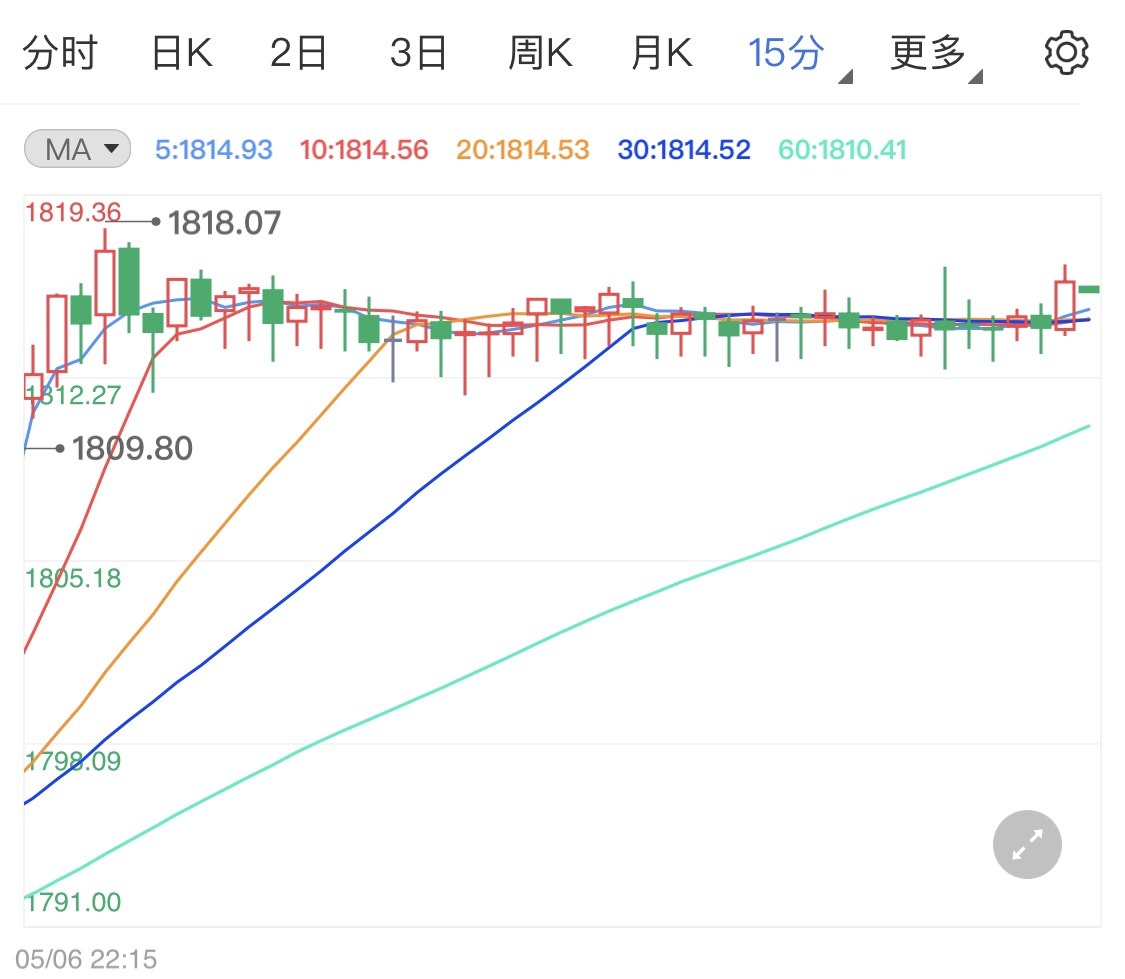Select the 月K chart view
This screenshot has width=1125, height=979.
point(661,51)
